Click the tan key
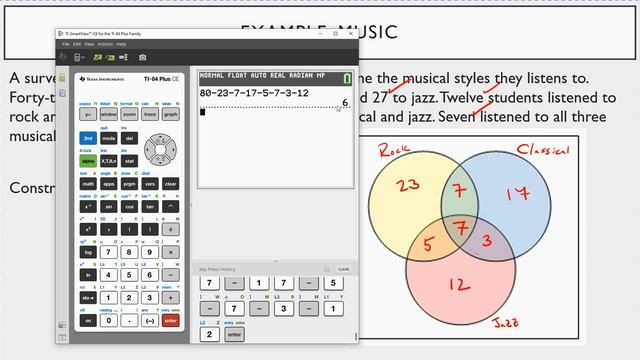Screen dimensions: 640x360 point(150,207)
